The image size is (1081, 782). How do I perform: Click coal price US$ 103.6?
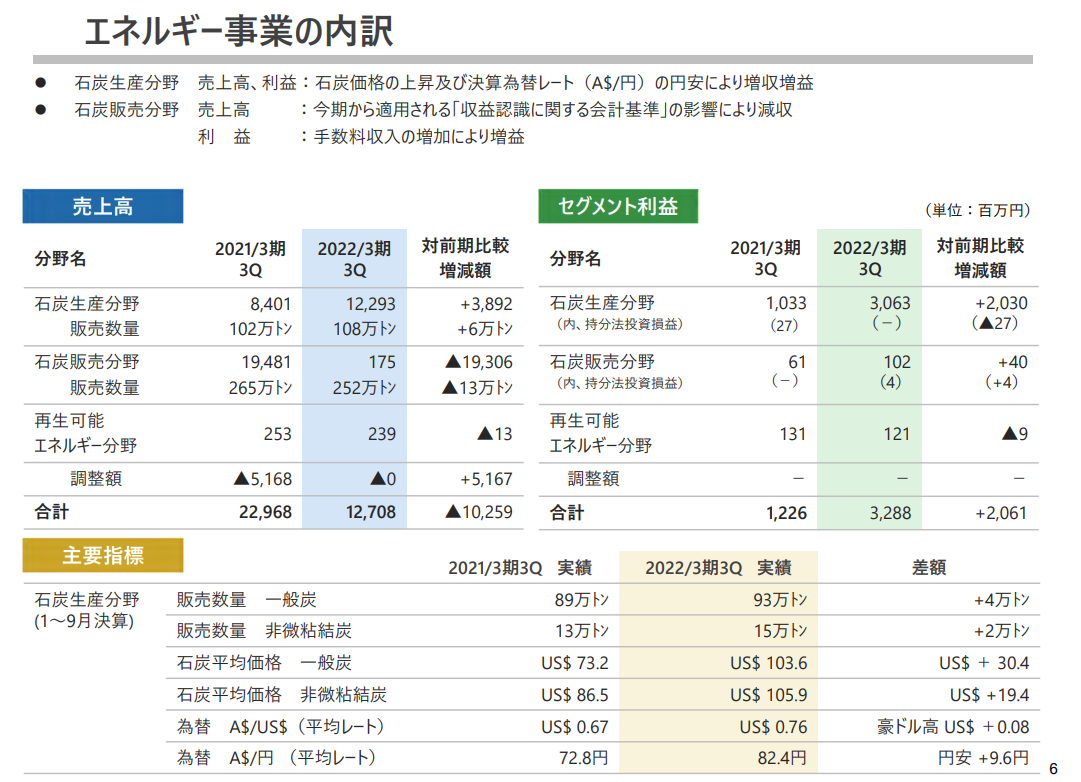point(769,663)
